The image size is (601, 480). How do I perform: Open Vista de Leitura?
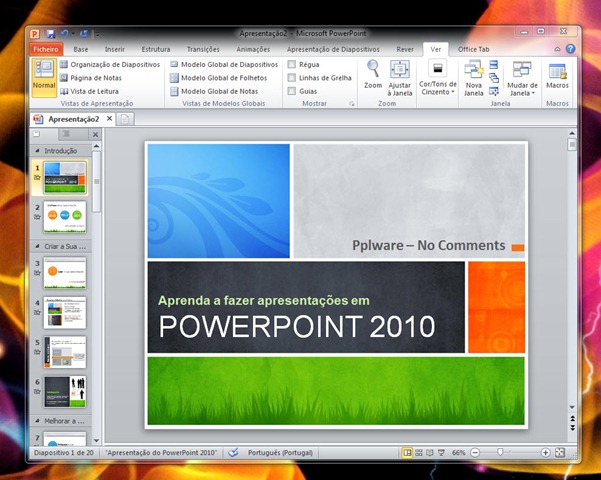click(x=89, y=91)
